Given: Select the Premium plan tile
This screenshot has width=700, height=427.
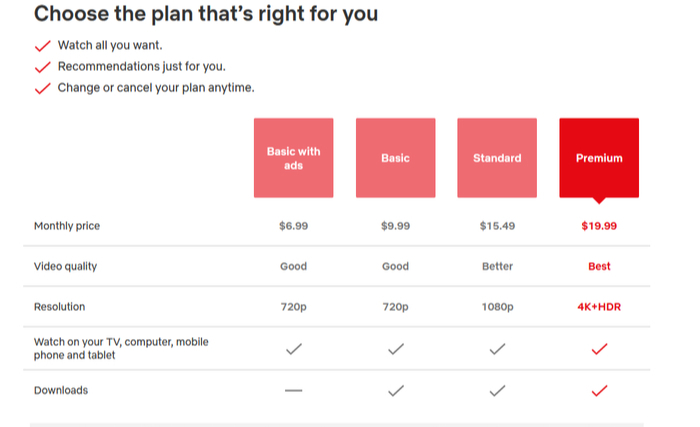Looking at the screenshot, I should pyautogui.click(x=599, y=158).
